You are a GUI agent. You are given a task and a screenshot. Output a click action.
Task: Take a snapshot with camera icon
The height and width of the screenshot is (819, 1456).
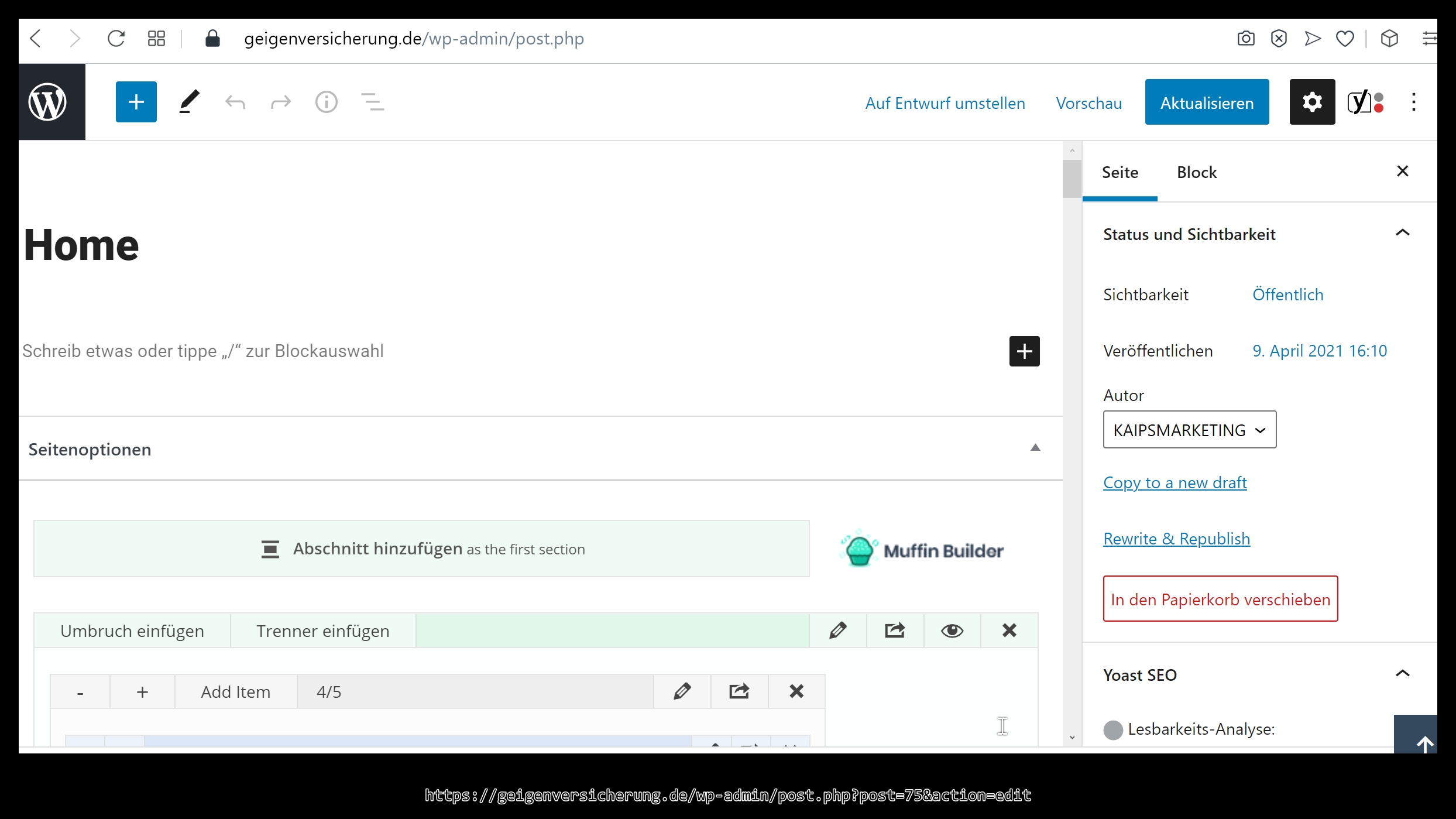coord(1246,39)
